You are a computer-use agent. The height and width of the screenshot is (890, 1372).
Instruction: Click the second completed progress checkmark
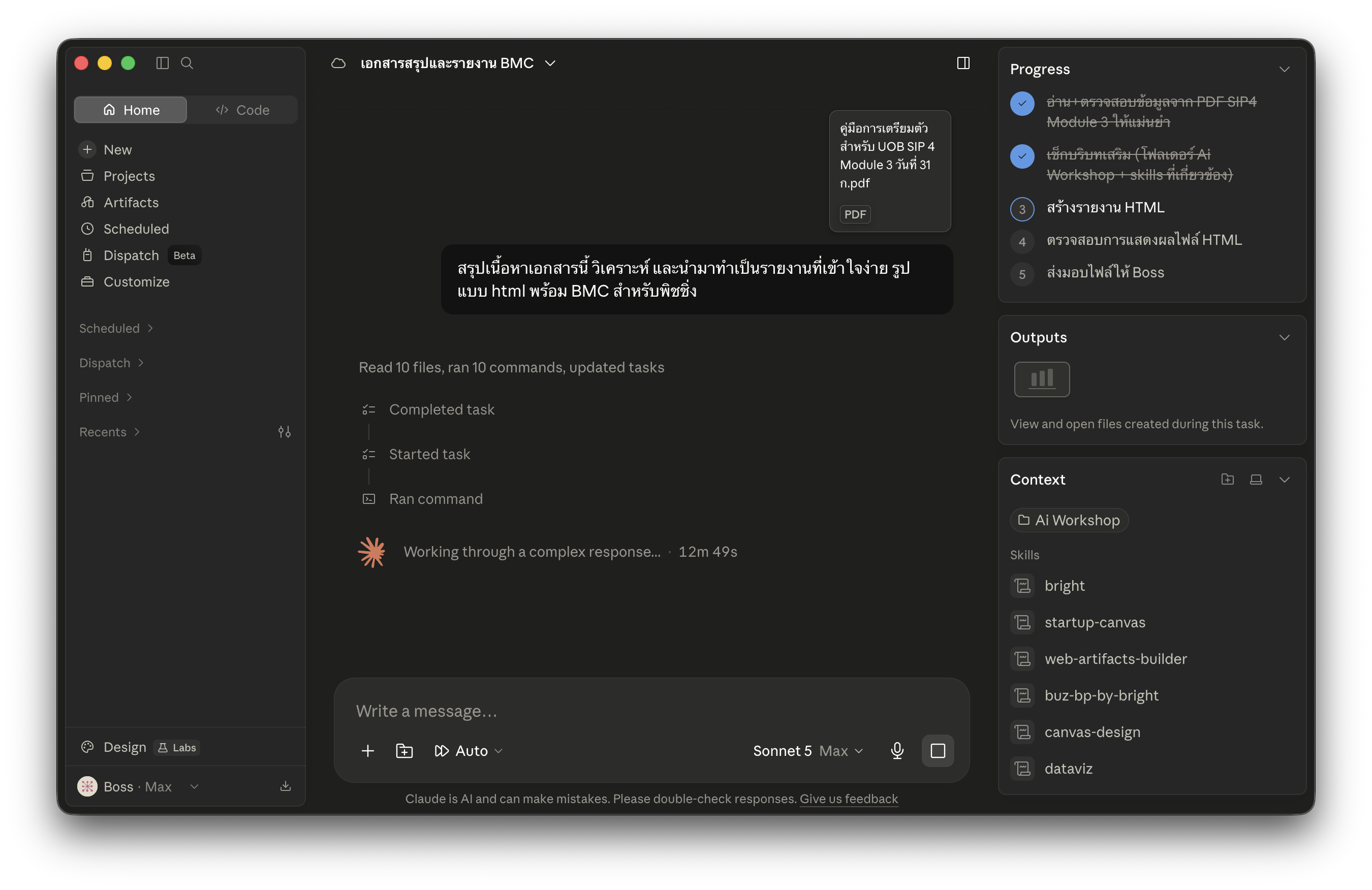point(1022,156)
